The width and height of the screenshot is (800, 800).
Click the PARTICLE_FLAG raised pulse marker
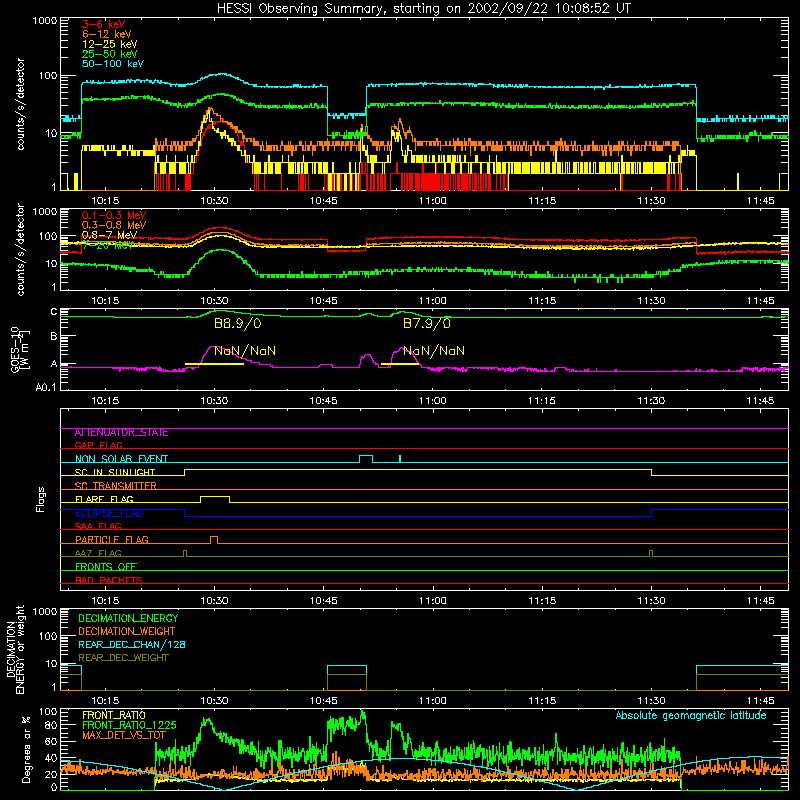point(214,540)
